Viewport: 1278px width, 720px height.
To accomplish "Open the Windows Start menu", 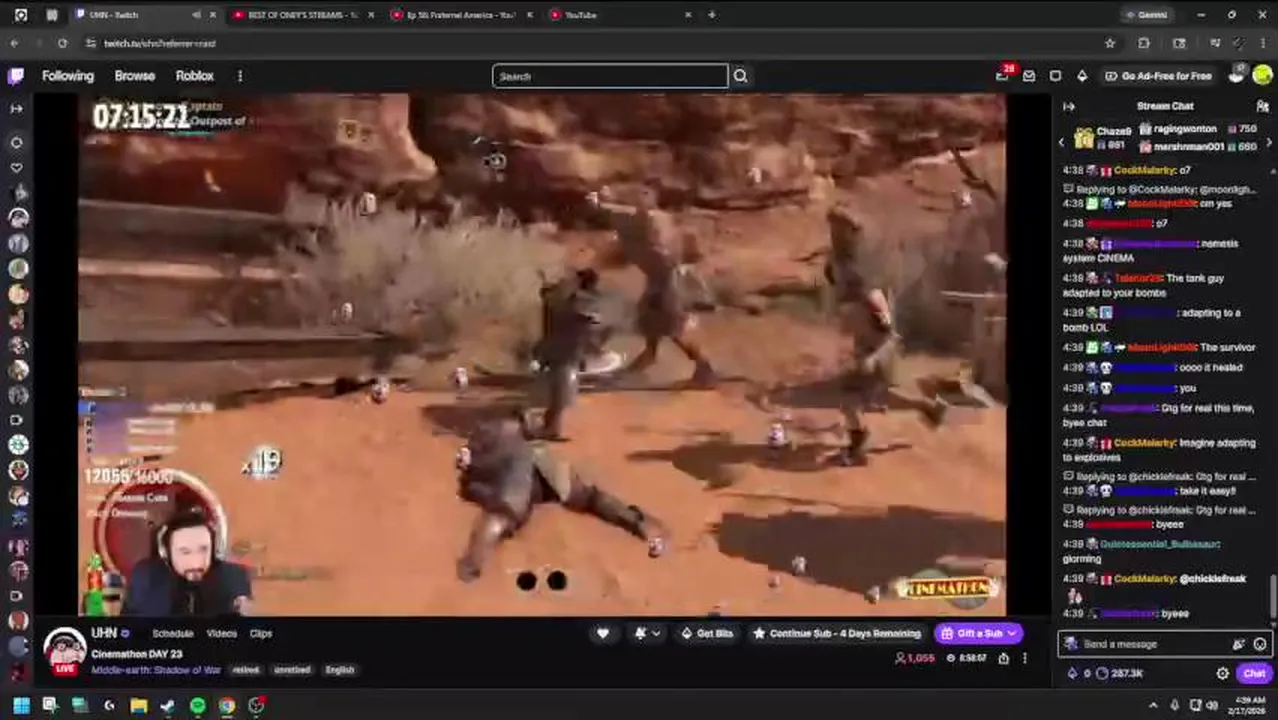I will tap(21, 706).
